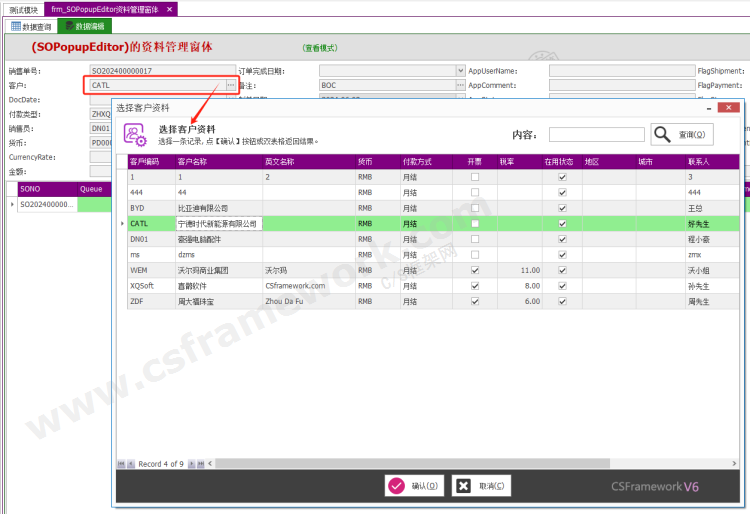Click the 内容 search input field
Viewport: 750px width, 514px height.
(595, 135)
